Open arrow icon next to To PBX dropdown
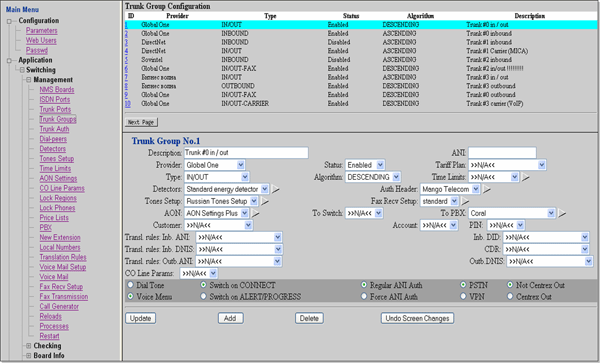Viewport: 600px width, 363px height. 562,213
